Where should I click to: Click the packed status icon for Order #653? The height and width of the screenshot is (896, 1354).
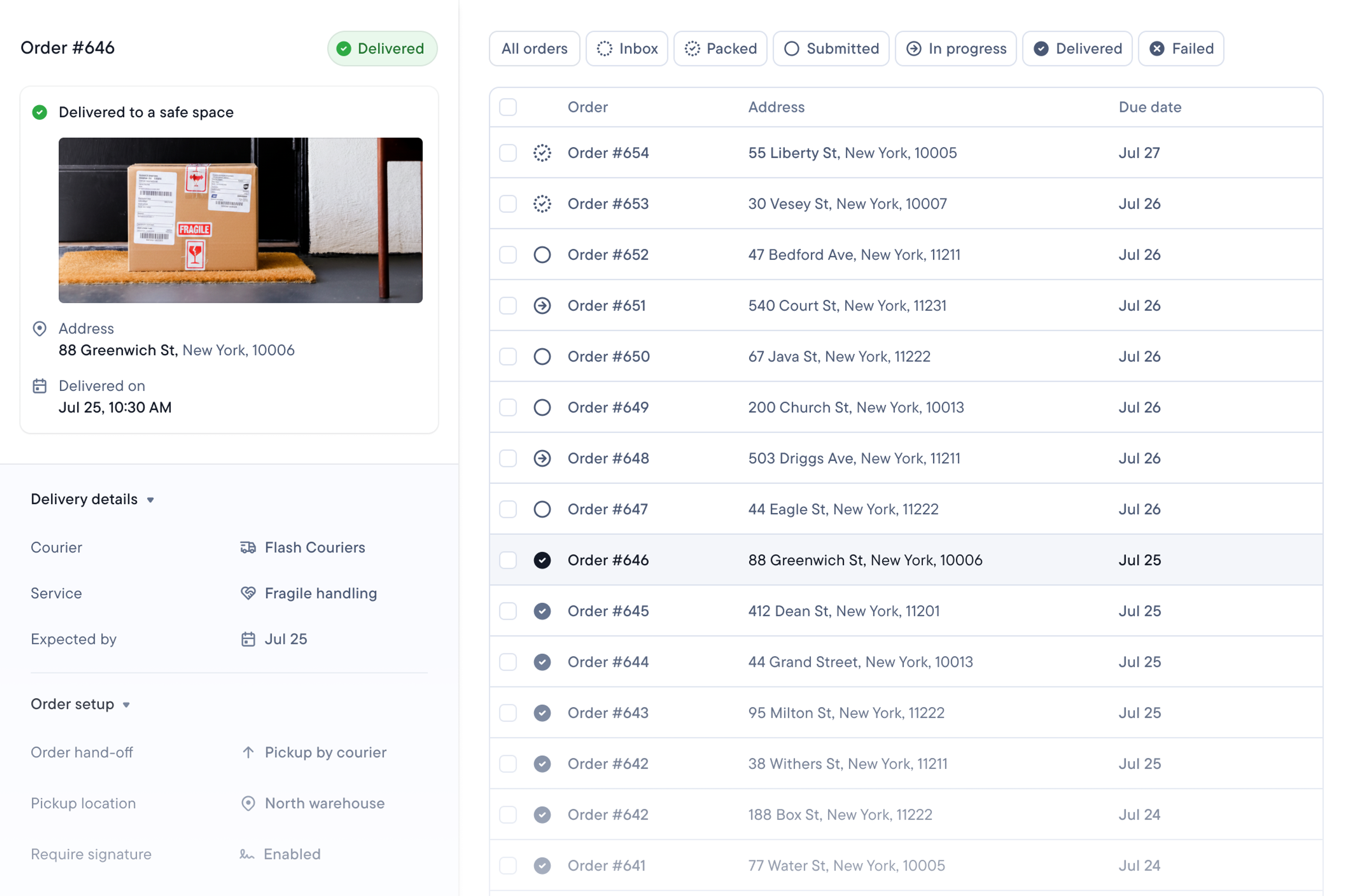click(542, 204)
